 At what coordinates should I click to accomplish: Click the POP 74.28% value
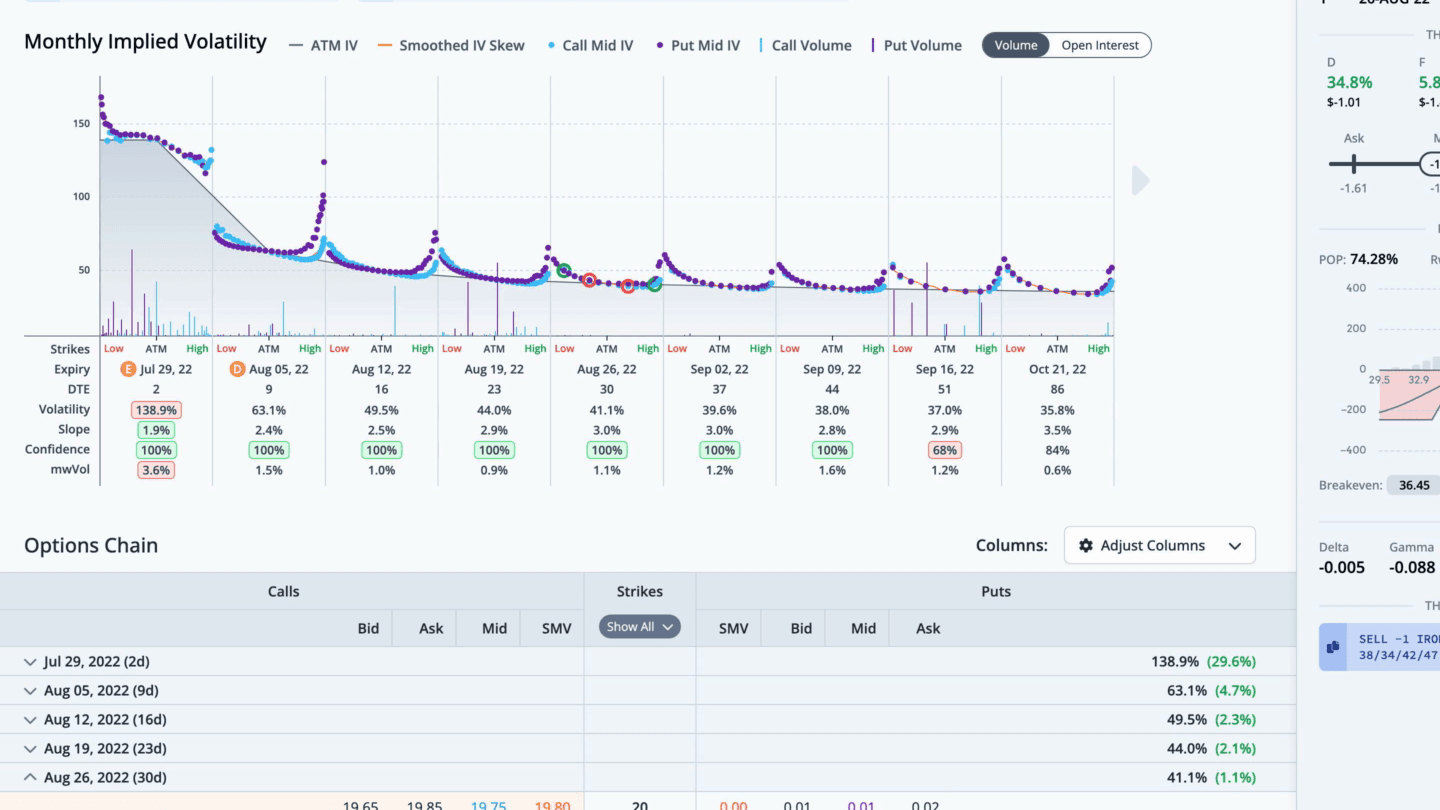click(x=1374, y=259)
